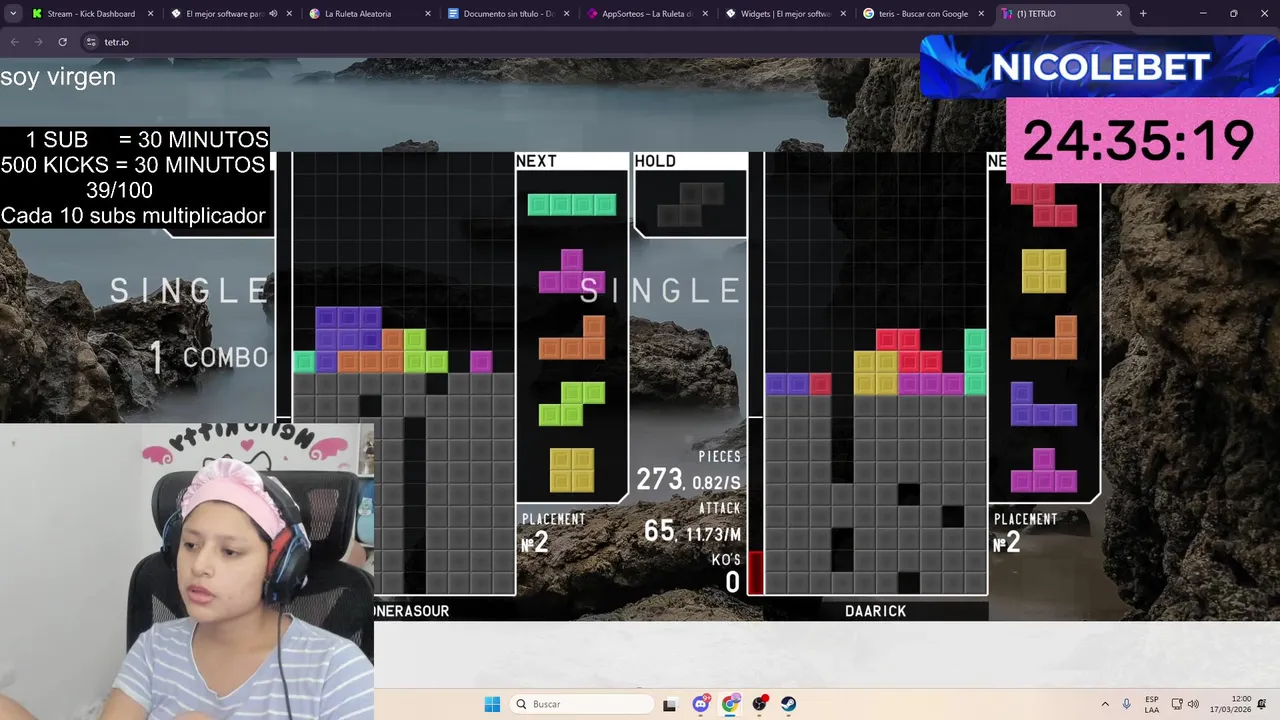
Task: Click the Buscar taskbar search box
Action: (x=582, y=704)
